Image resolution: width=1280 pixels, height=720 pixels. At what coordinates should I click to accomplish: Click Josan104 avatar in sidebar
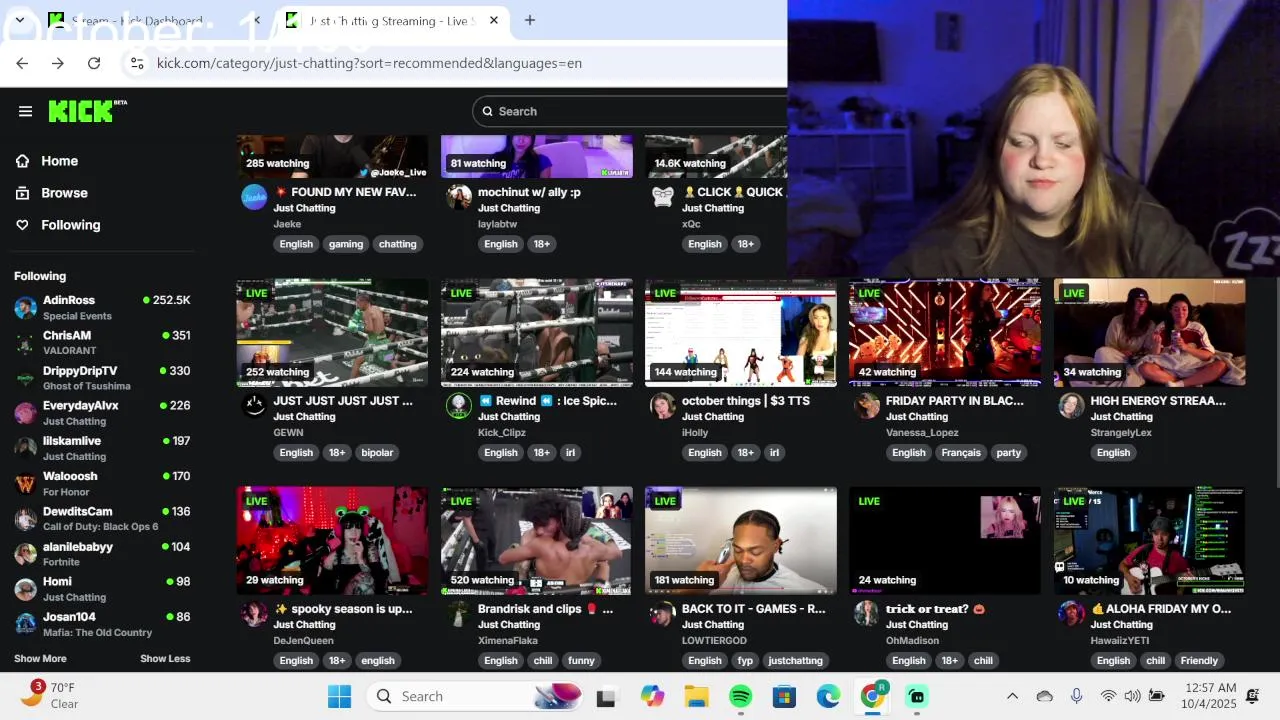click(26, 624)
